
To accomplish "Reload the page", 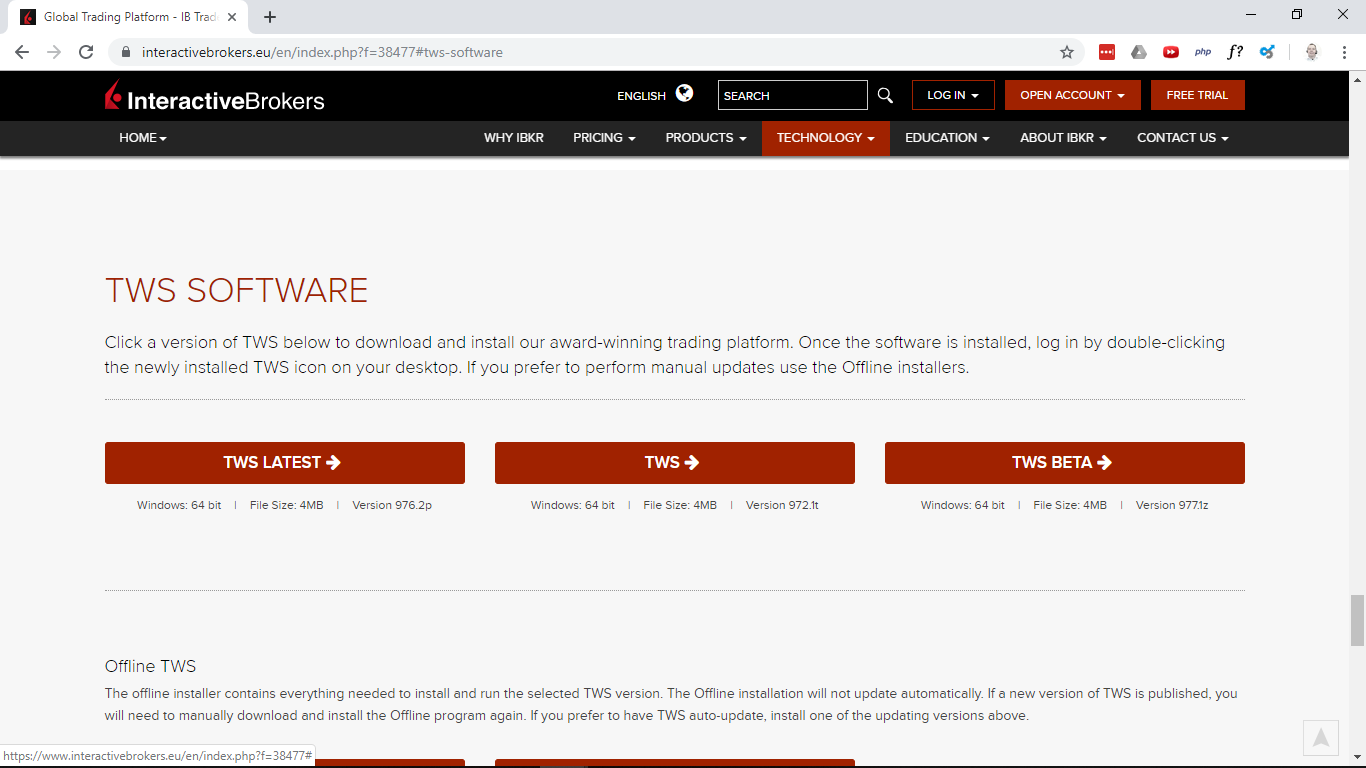I will tap(86, 52).
